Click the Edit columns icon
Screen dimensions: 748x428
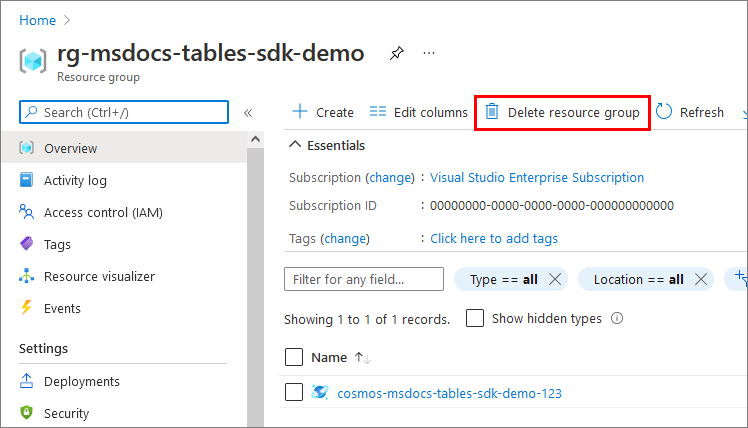coord(378,112)
